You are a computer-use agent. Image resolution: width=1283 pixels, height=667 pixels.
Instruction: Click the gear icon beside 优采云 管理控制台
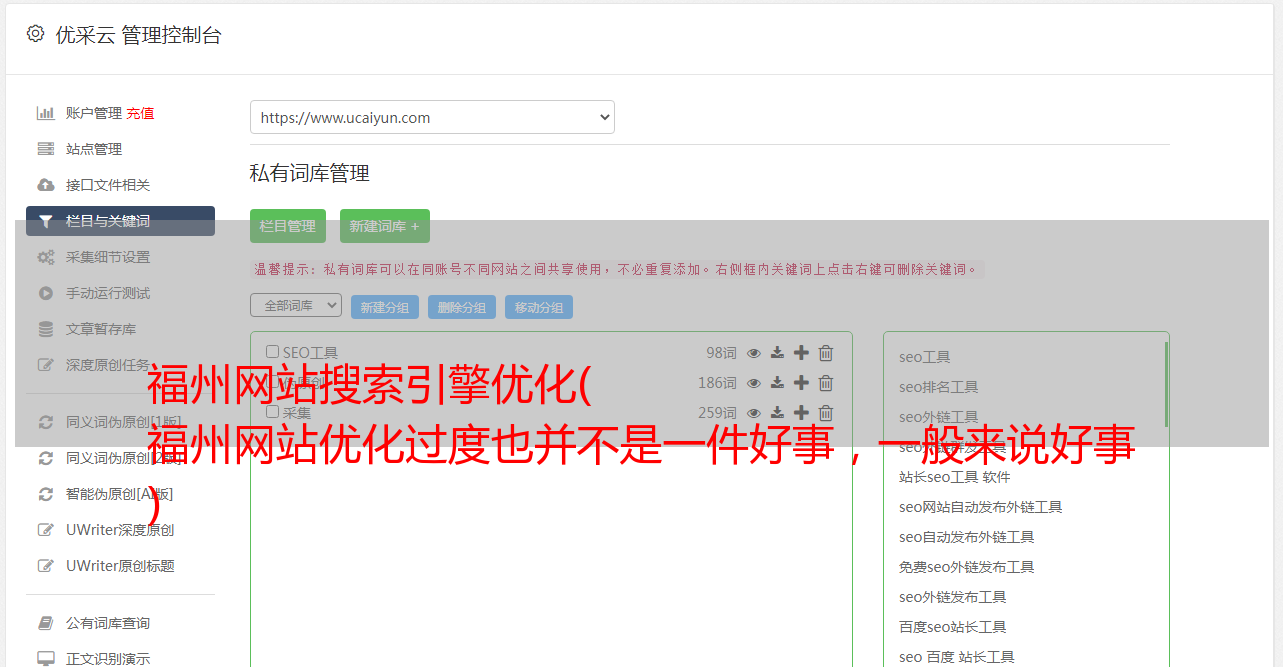35,34
